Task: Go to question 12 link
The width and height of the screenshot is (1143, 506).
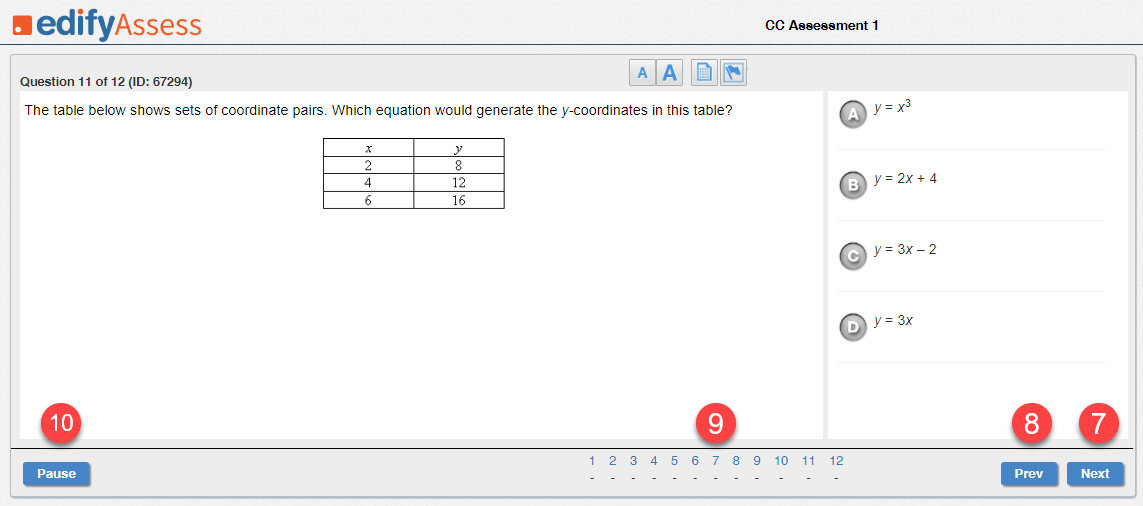Action: [836, 461]
